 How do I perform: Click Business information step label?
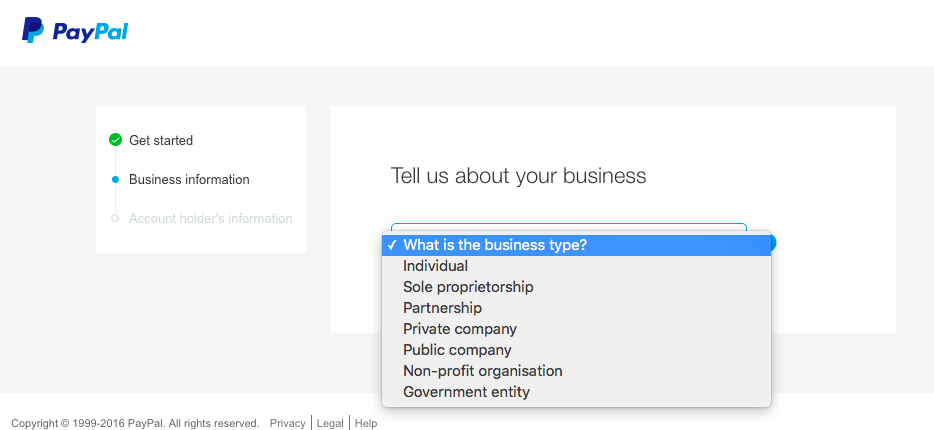189,179
